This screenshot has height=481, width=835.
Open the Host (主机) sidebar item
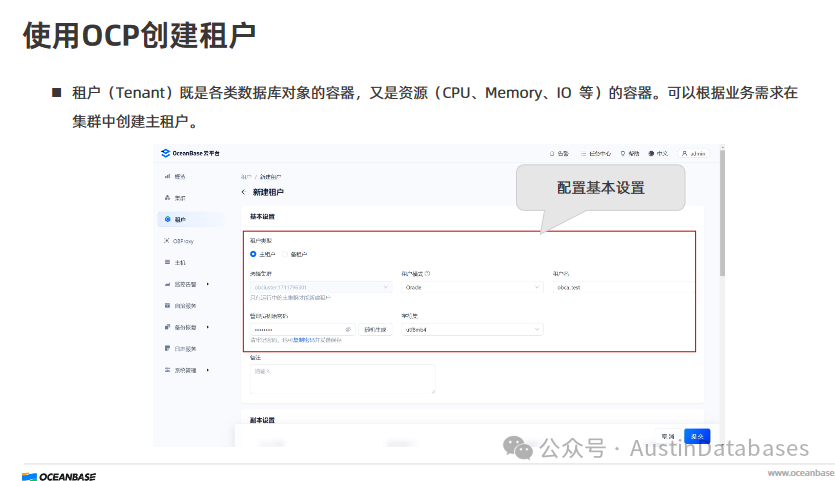(176, 263)
